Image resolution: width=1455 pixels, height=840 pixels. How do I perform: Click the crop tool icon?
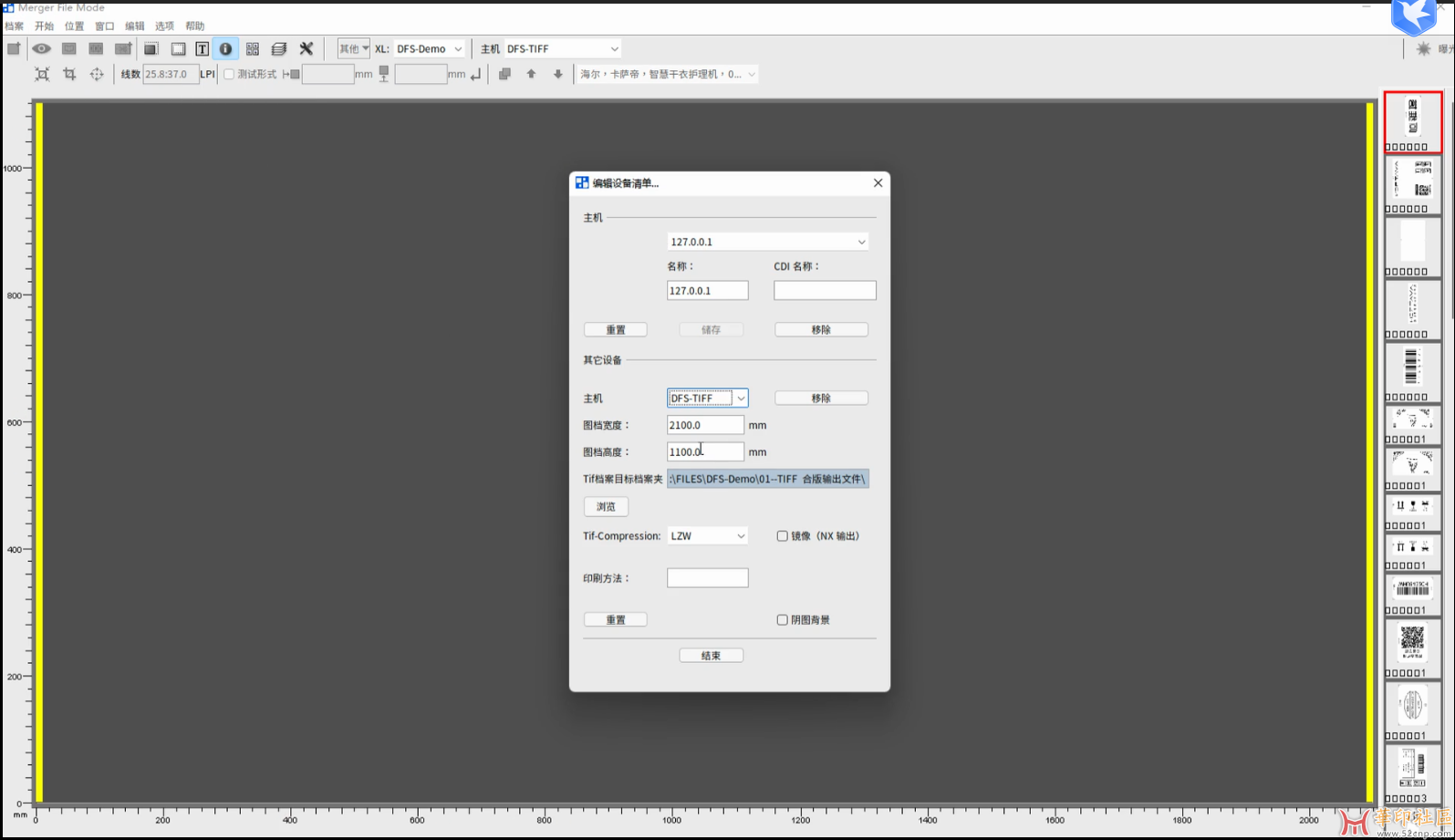point(69,74)
